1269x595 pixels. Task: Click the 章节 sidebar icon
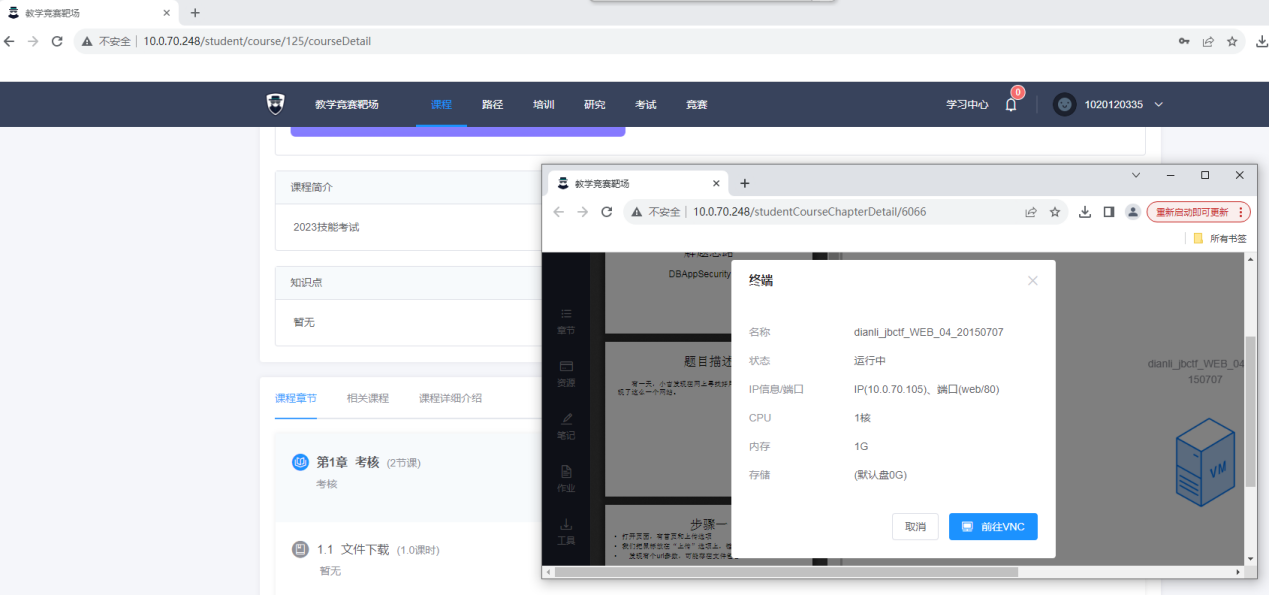coord(566,320)
